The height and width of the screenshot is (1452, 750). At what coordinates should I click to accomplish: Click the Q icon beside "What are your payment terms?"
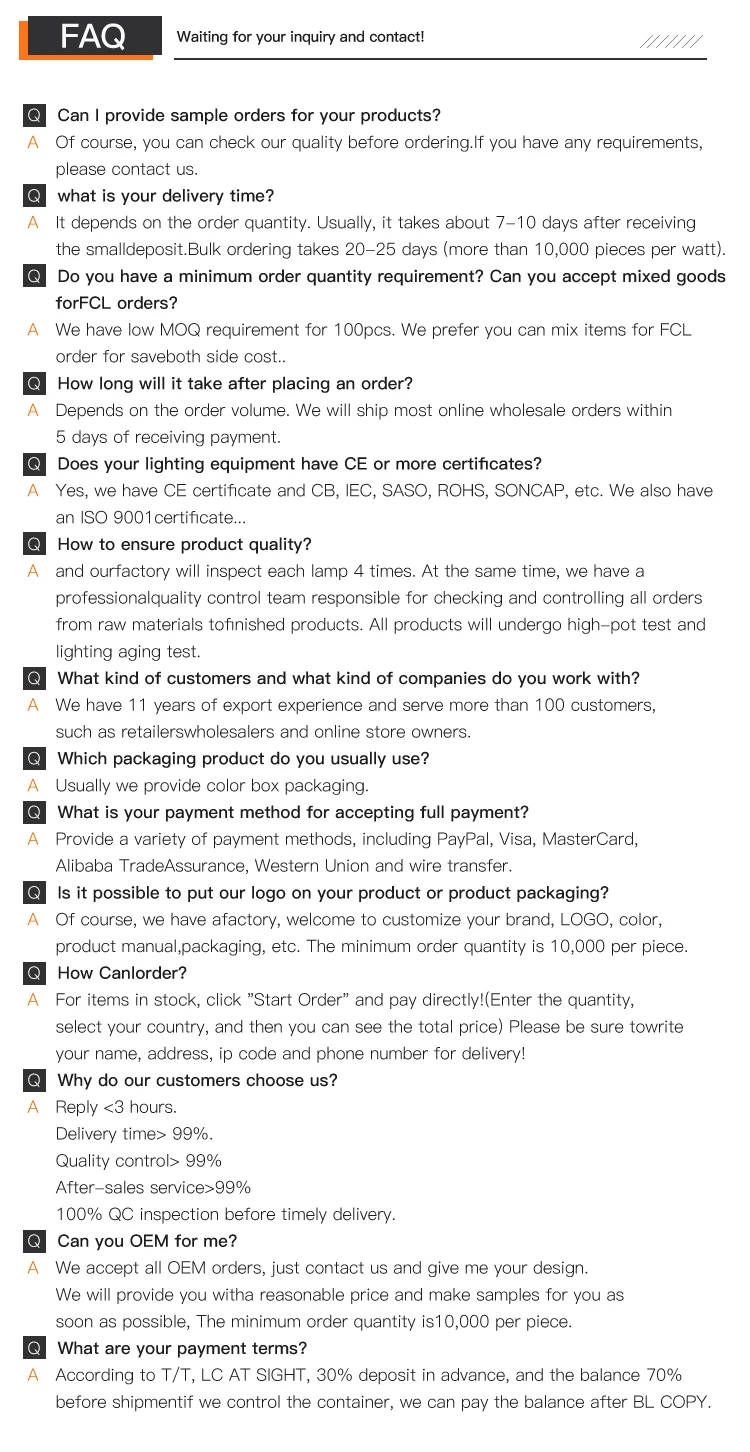point(34,1349)
